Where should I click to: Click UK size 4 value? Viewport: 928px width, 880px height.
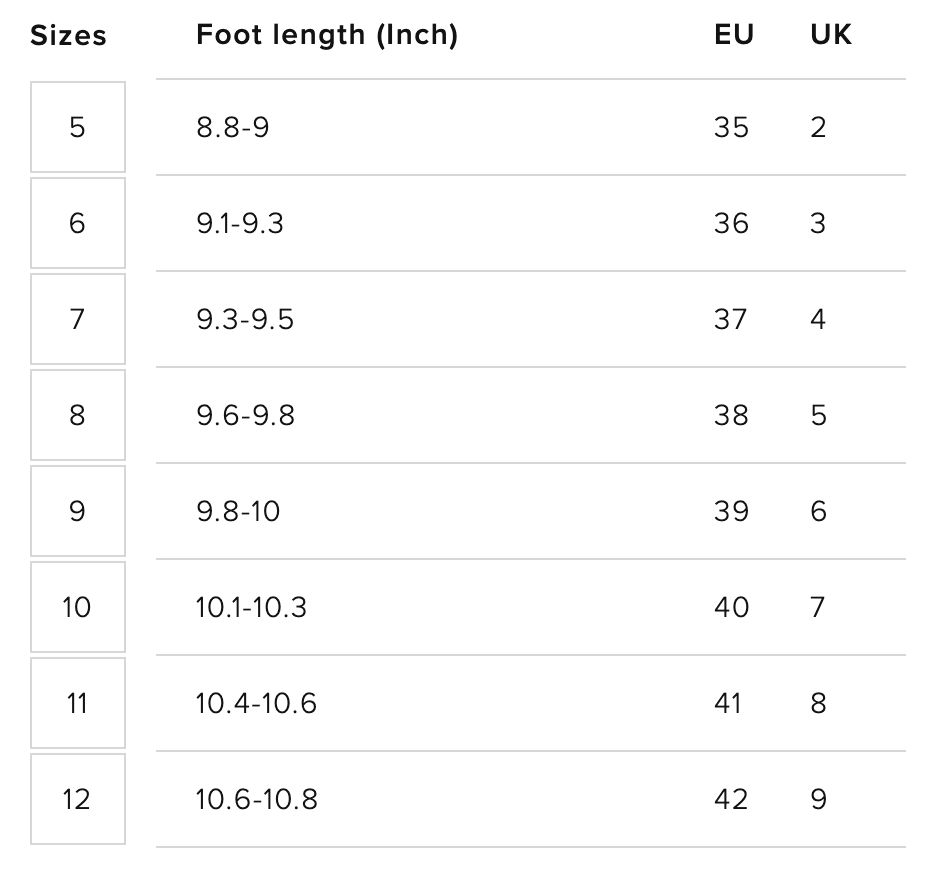coord(818,319)
